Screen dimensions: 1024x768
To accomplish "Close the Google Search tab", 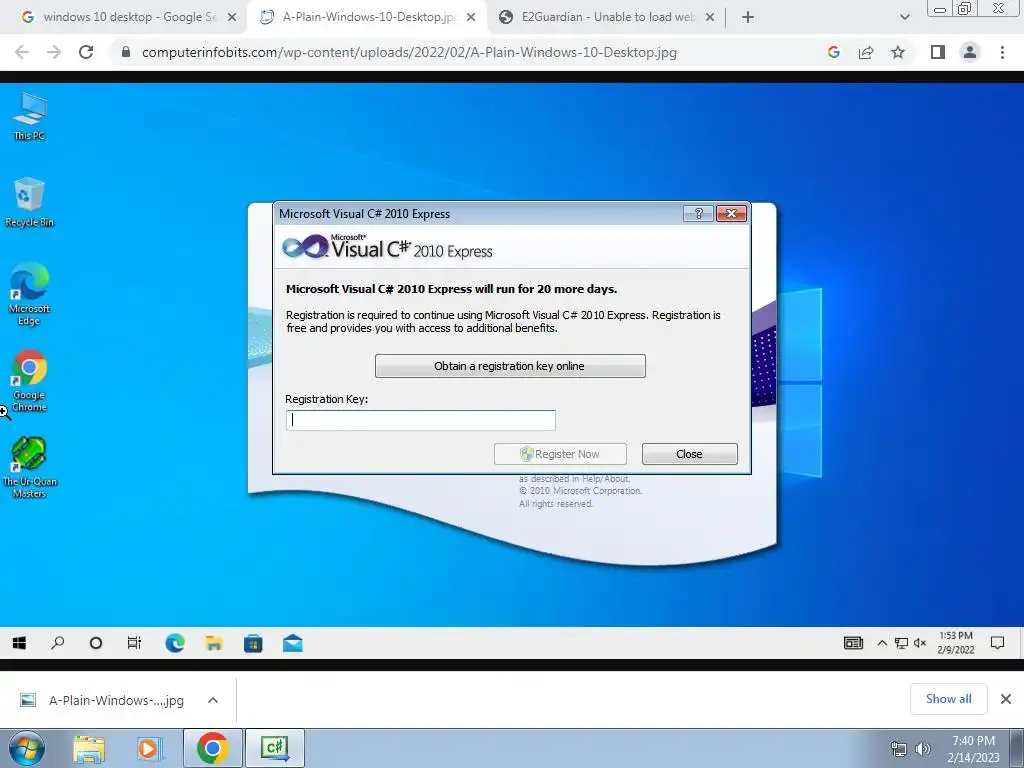I will click(x=232, y=17).
